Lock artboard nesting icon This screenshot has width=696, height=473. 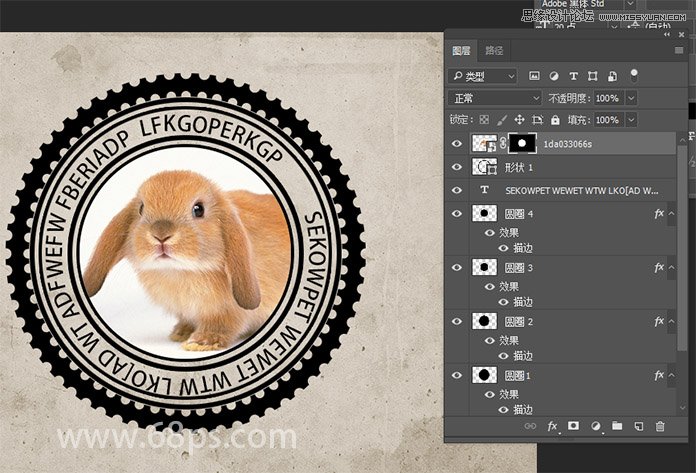click(x=537, y=119)
